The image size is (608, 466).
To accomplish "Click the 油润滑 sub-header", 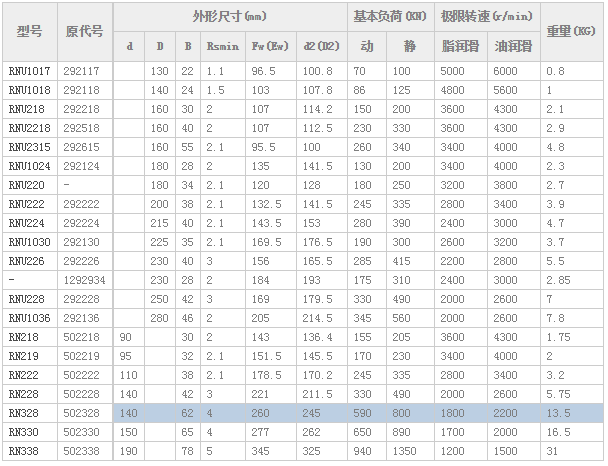I will coord(512,46).
